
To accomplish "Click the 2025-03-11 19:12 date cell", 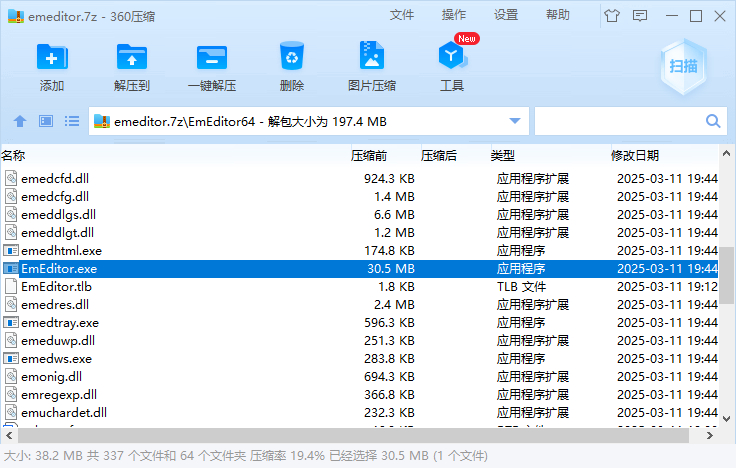I will [x=667, y=287].
